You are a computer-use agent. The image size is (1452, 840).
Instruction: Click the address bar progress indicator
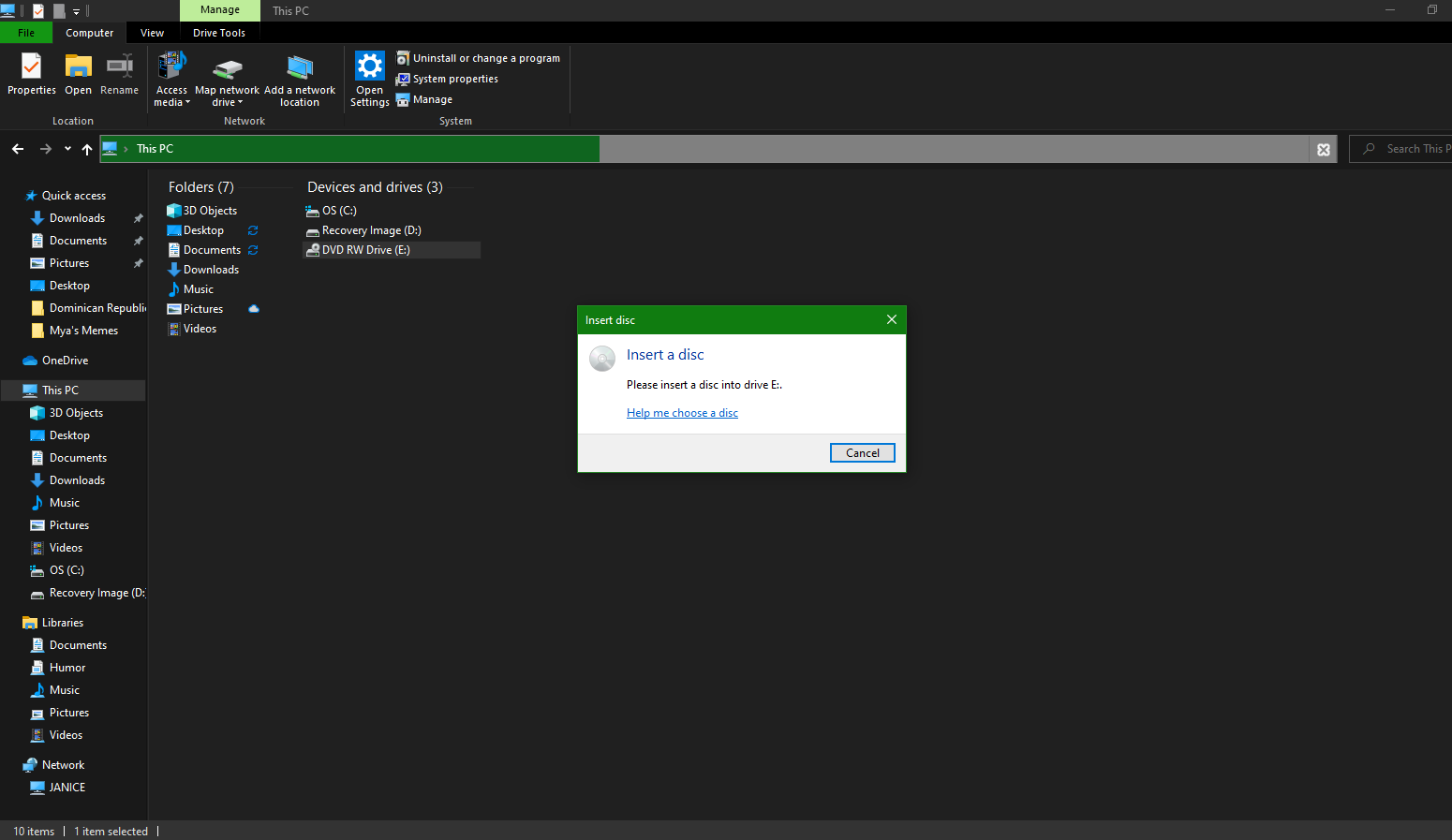click(x=349, y=149)
